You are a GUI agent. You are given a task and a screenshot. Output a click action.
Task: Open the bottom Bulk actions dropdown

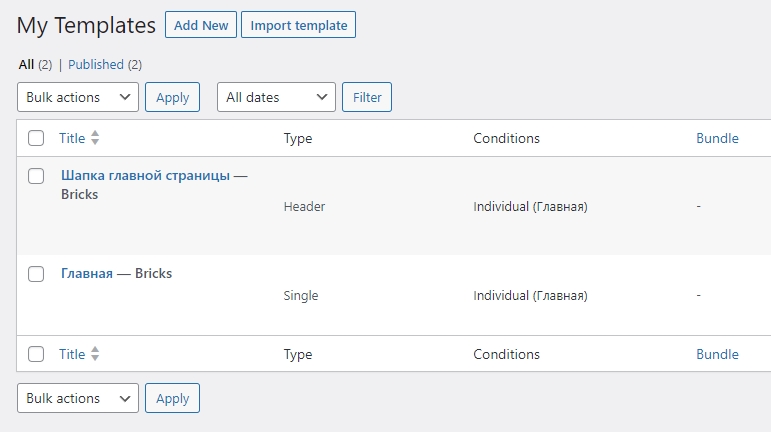pos(78,398)
